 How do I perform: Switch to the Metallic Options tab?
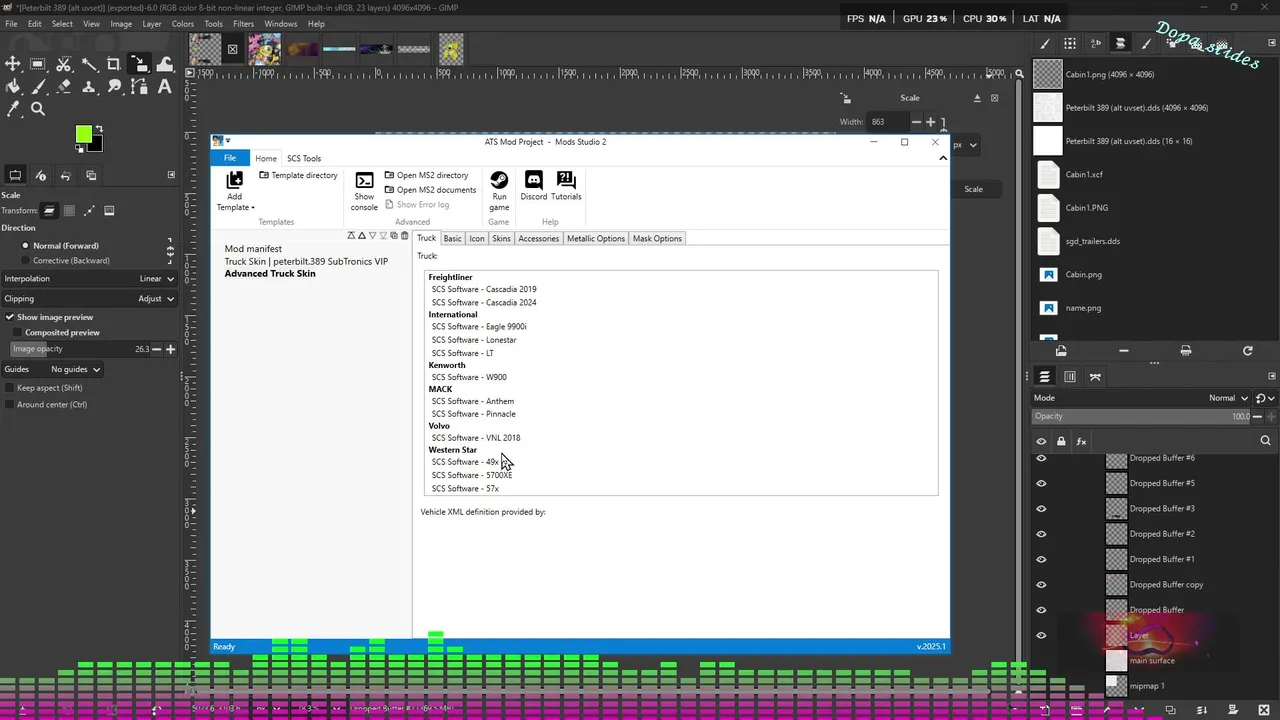click(596, 238)
